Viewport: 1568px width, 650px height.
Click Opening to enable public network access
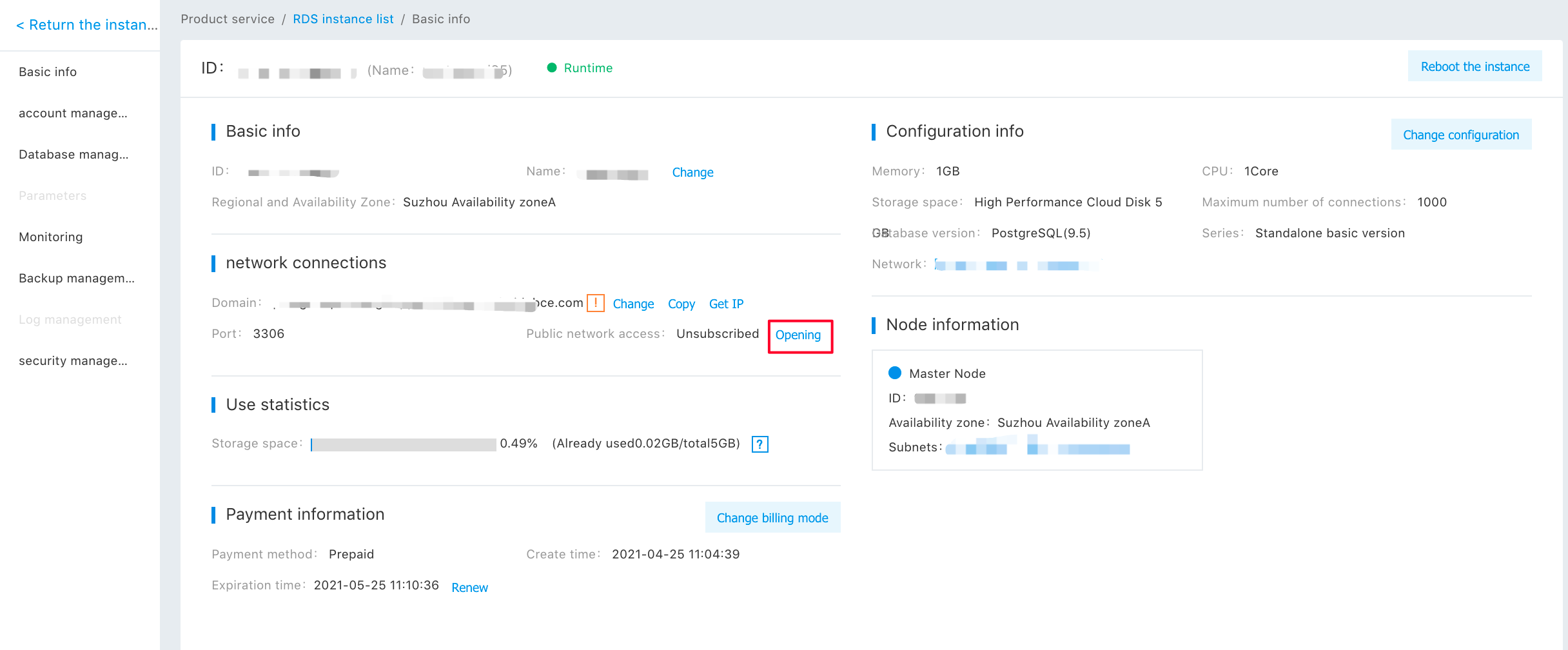(798, 335)
